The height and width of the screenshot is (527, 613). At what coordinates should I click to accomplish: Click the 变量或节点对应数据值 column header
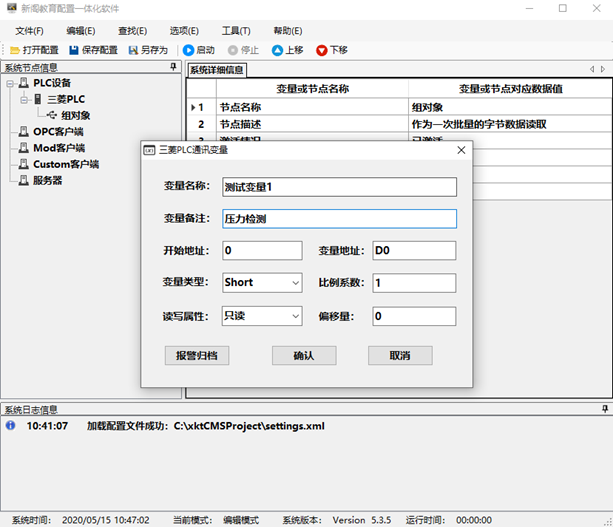[x=510, y=88]
